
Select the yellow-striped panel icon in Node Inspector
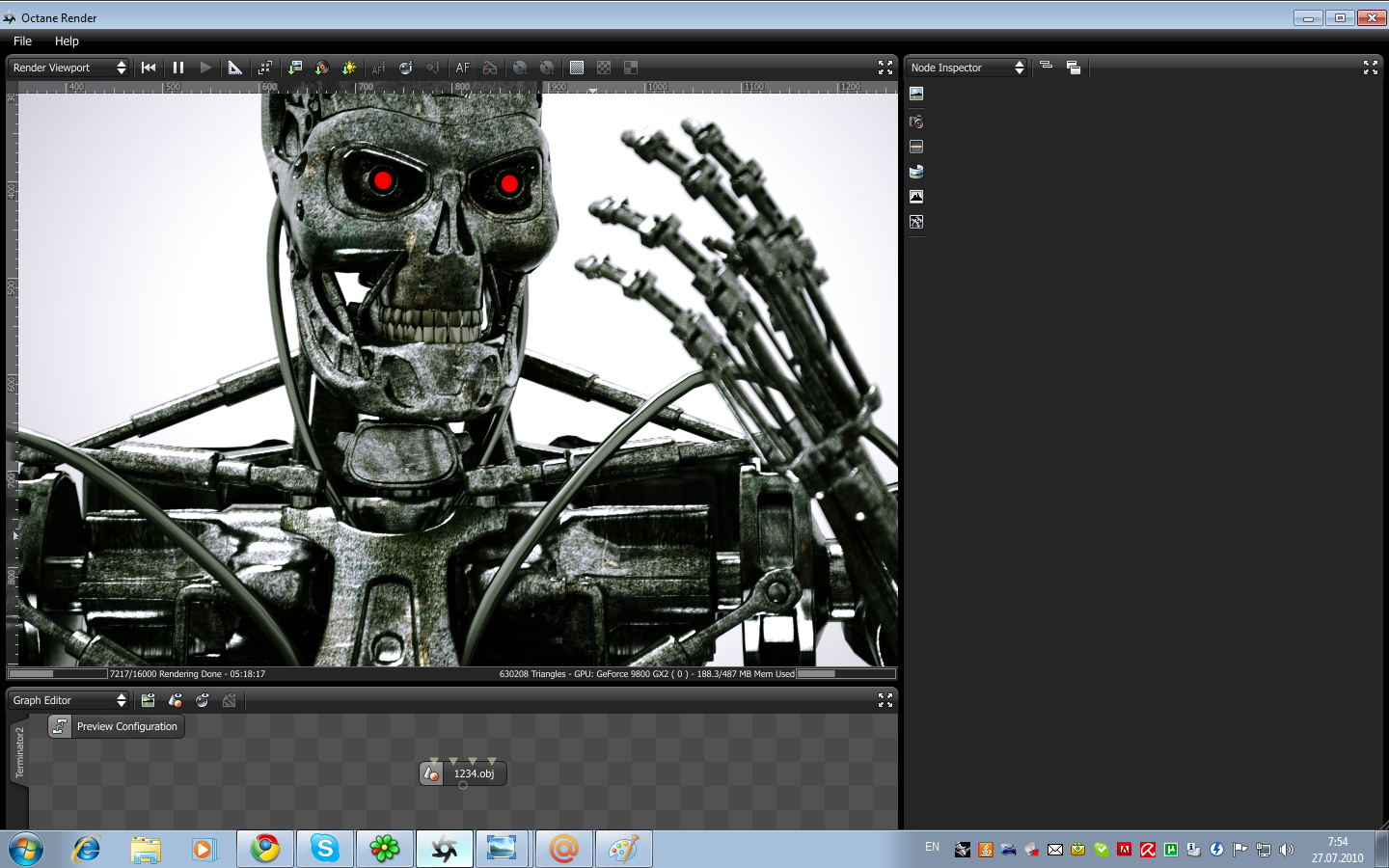[916, 147]
